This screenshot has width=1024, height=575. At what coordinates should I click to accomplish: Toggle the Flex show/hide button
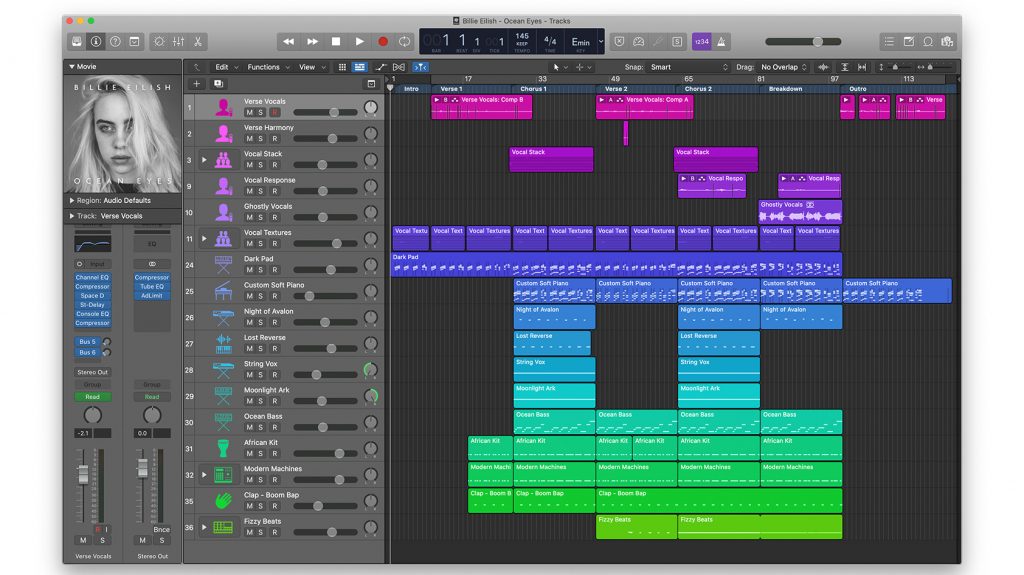(x=399, y=67)
